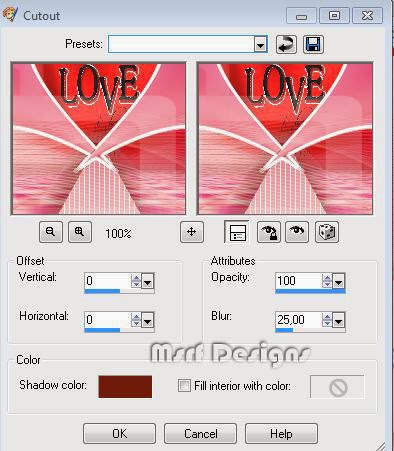This screenshot has height=451, width=394.
Task: Open the dark red Shadow color swatch
Action: (x=125, y=387)
